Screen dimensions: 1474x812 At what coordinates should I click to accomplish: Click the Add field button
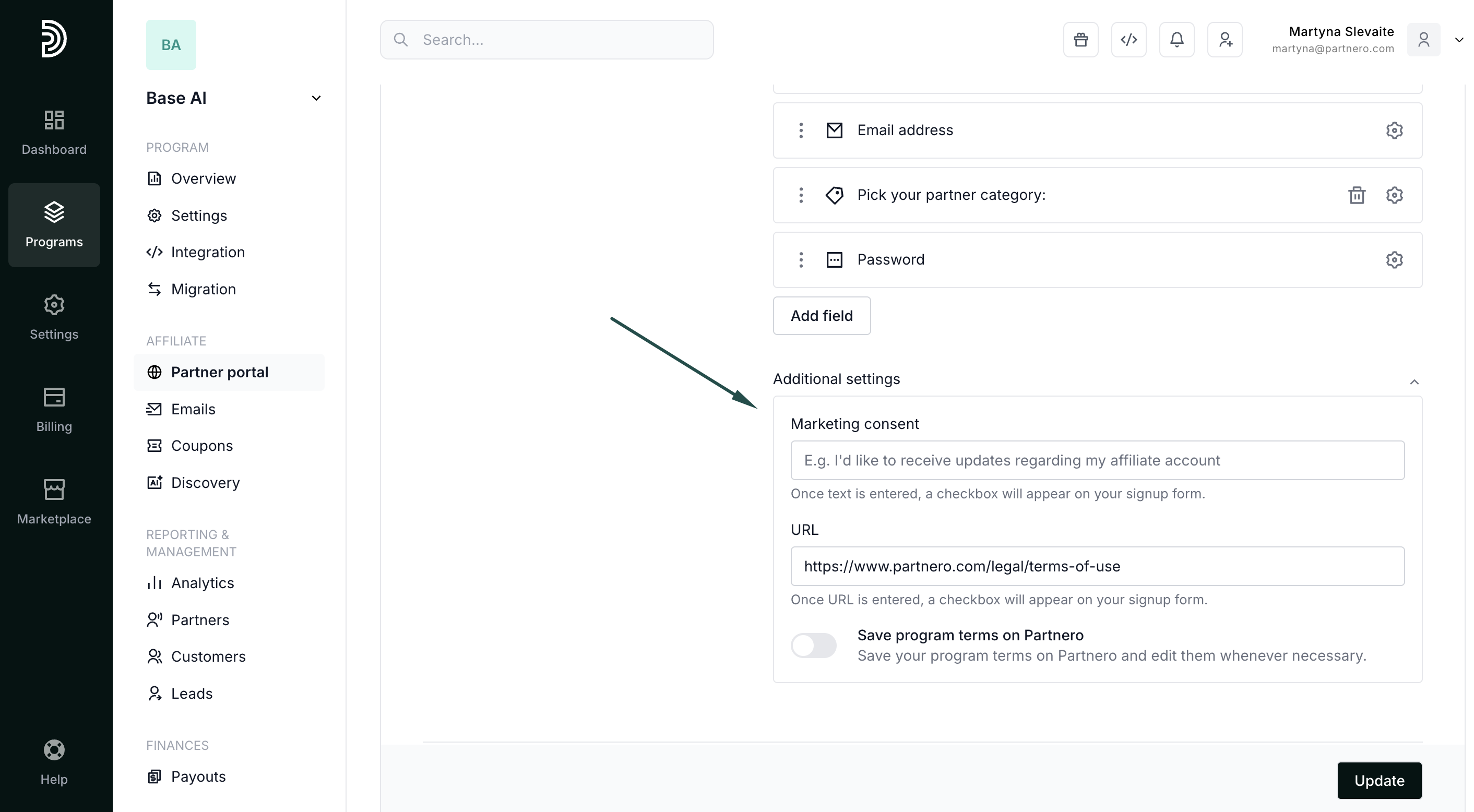(x=821, y=316)
